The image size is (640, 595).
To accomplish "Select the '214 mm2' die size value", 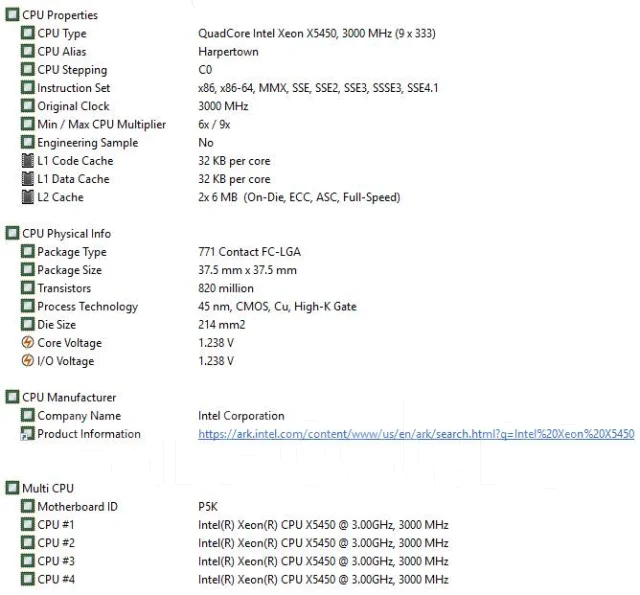I will pos(222,324).
